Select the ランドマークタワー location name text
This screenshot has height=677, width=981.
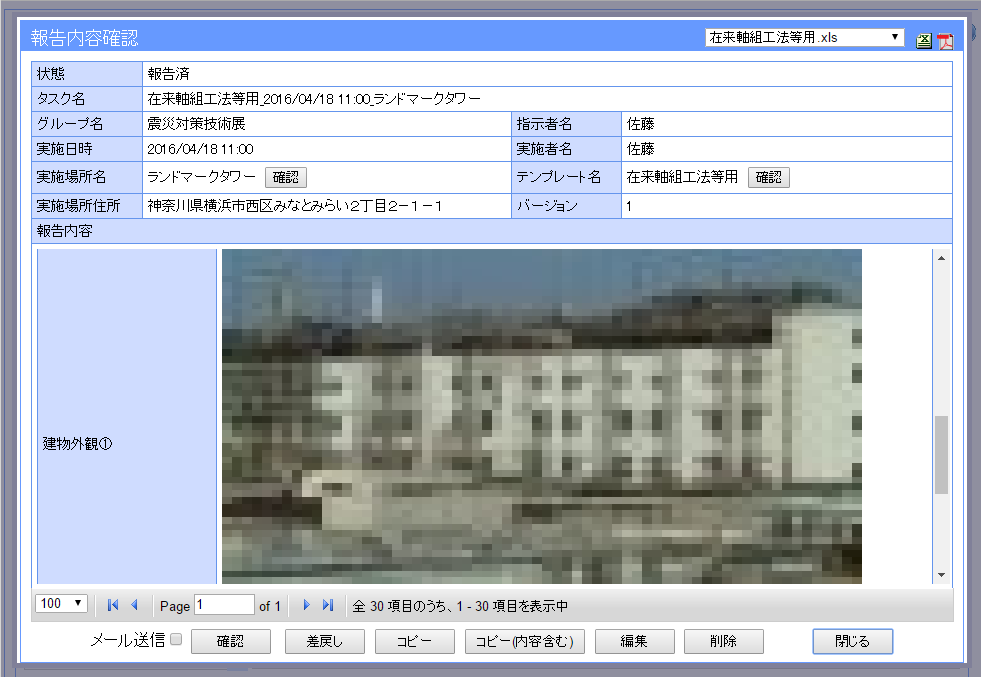tap(201, 177)
